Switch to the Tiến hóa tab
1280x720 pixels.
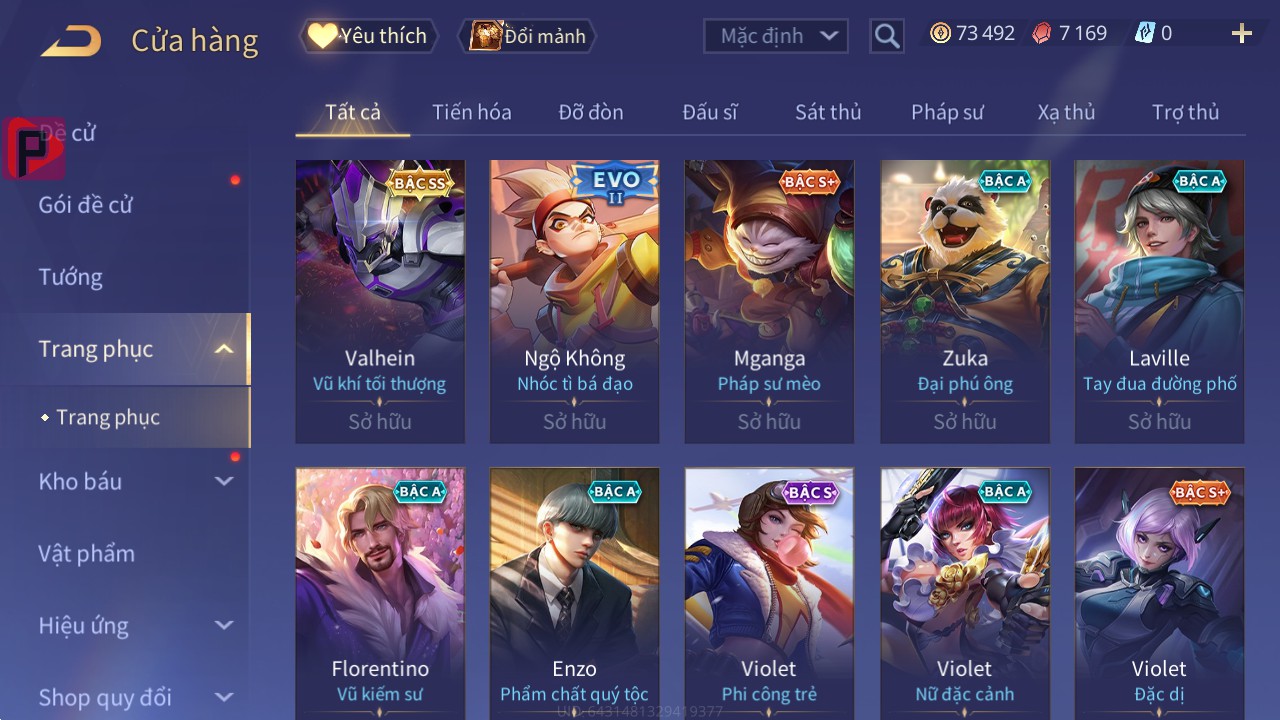coord(472,112)
